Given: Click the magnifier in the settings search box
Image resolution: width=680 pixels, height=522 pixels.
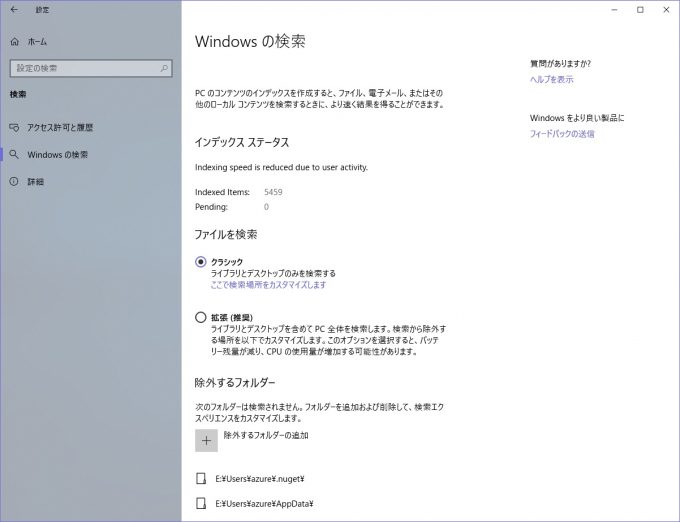Looking at the screenshot, I should (x=164, y=68).
